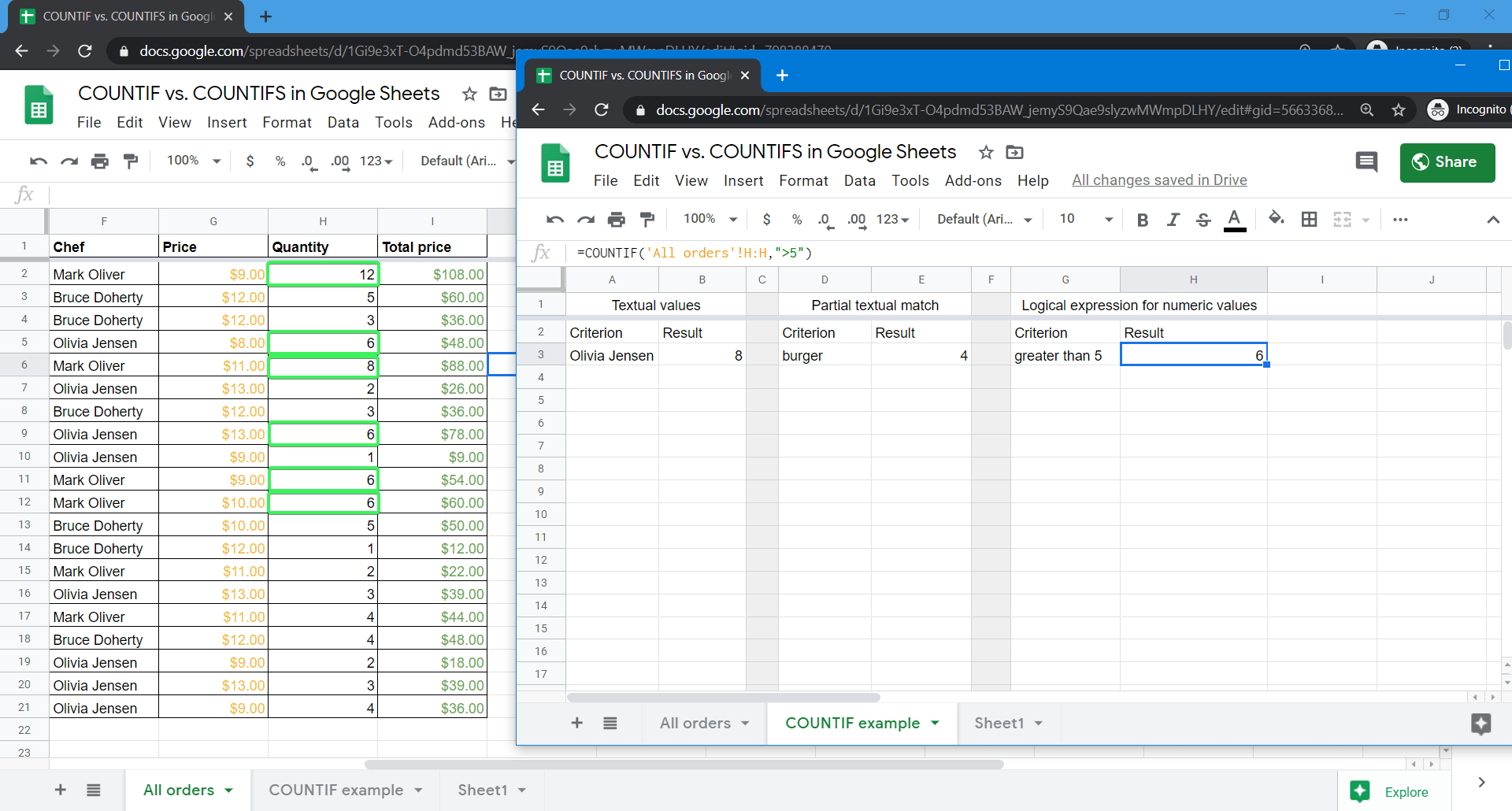Toggle strikethrough formatting
Screen dimensions: 1512x811
pos(1203,220)
